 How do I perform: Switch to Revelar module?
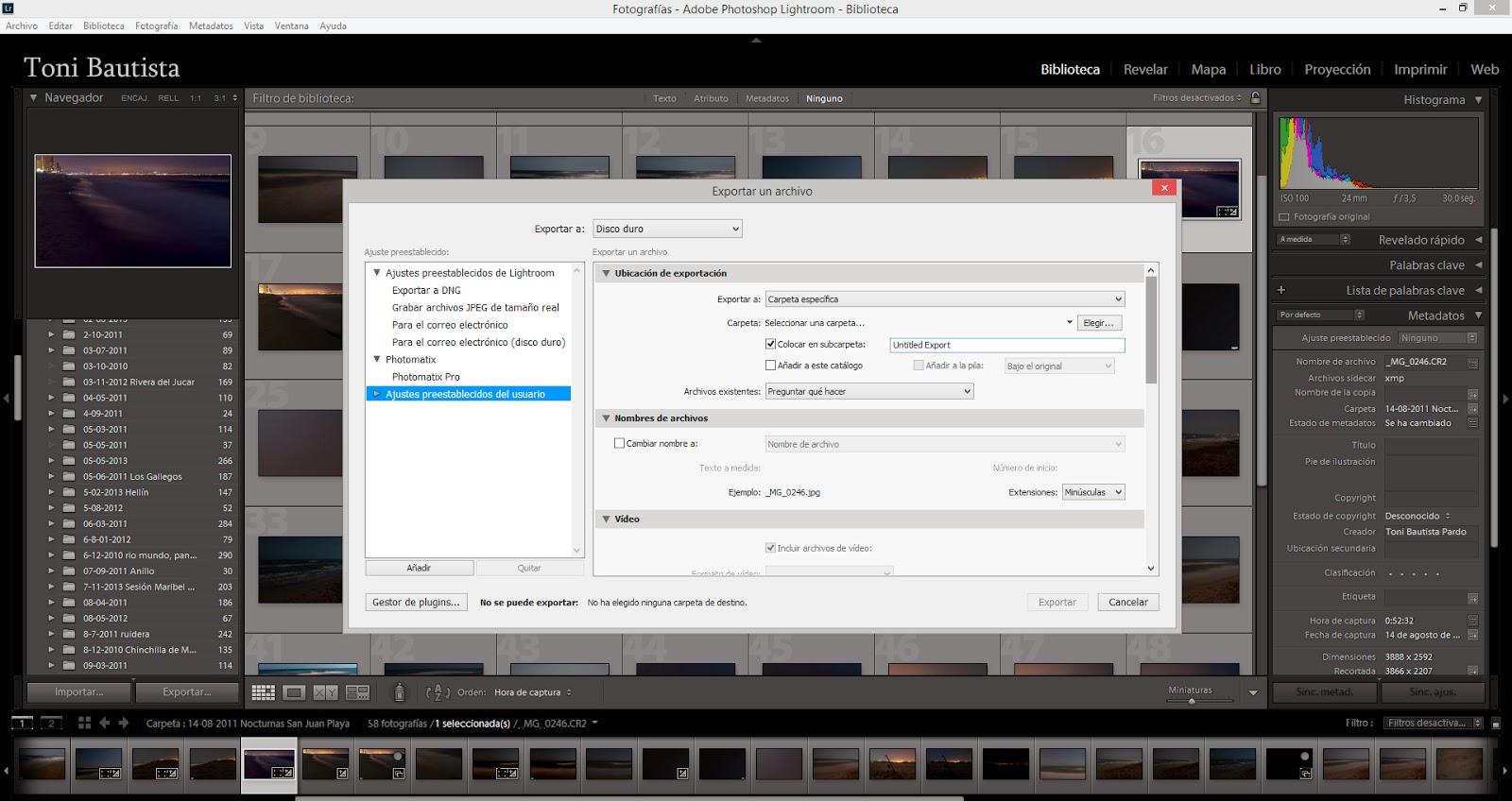tap(1145, 69)
